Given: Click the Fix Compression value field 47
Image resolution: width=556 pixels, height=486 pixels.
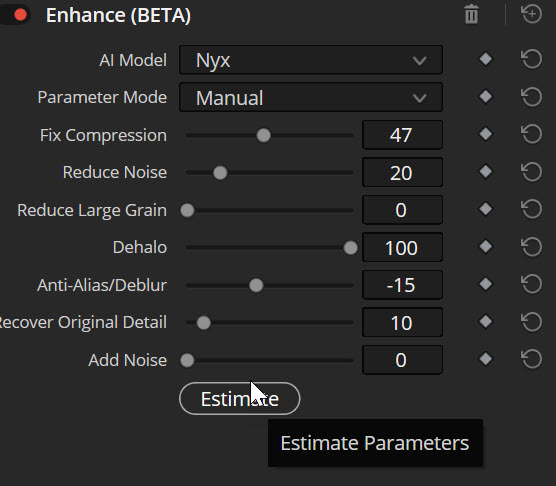Looking at the screenshot, I should [x=402, y=135].
